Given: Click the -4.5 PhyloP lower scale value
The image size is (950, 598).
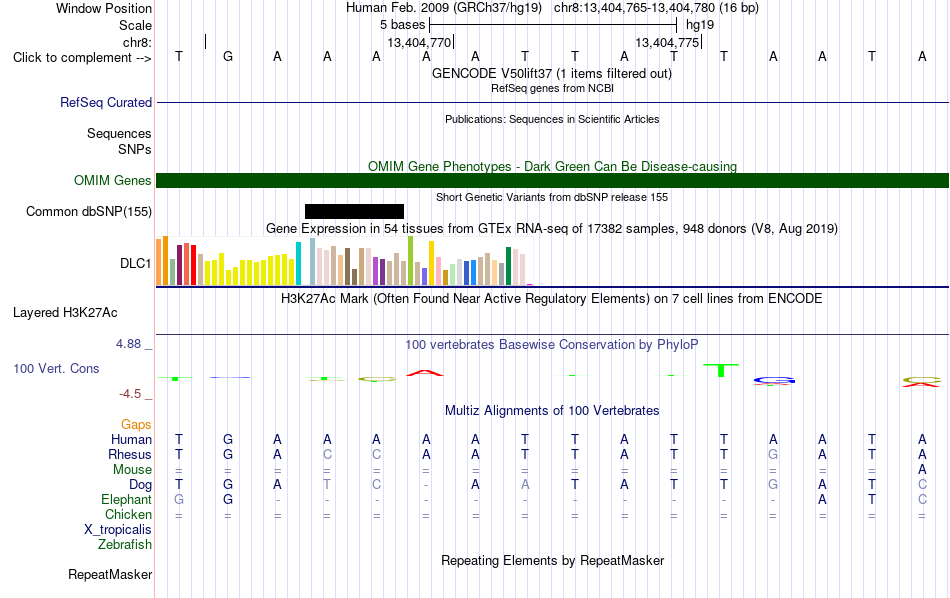Looking at the screenshot, I should (x=130, y=394).
